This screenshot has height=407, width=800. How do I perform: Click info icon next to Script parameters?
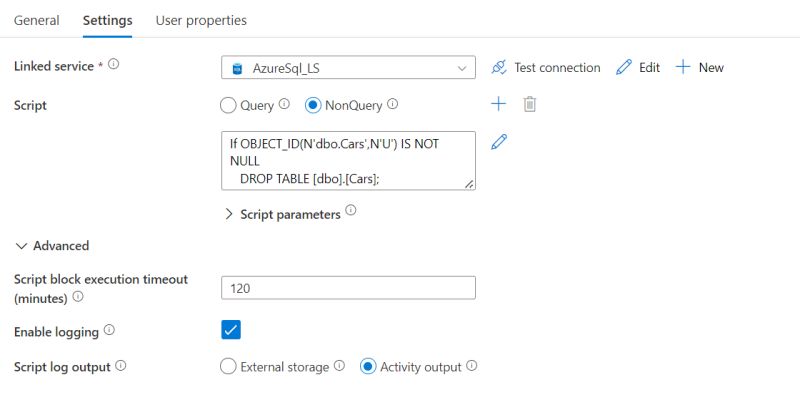[x=351, y=211]
